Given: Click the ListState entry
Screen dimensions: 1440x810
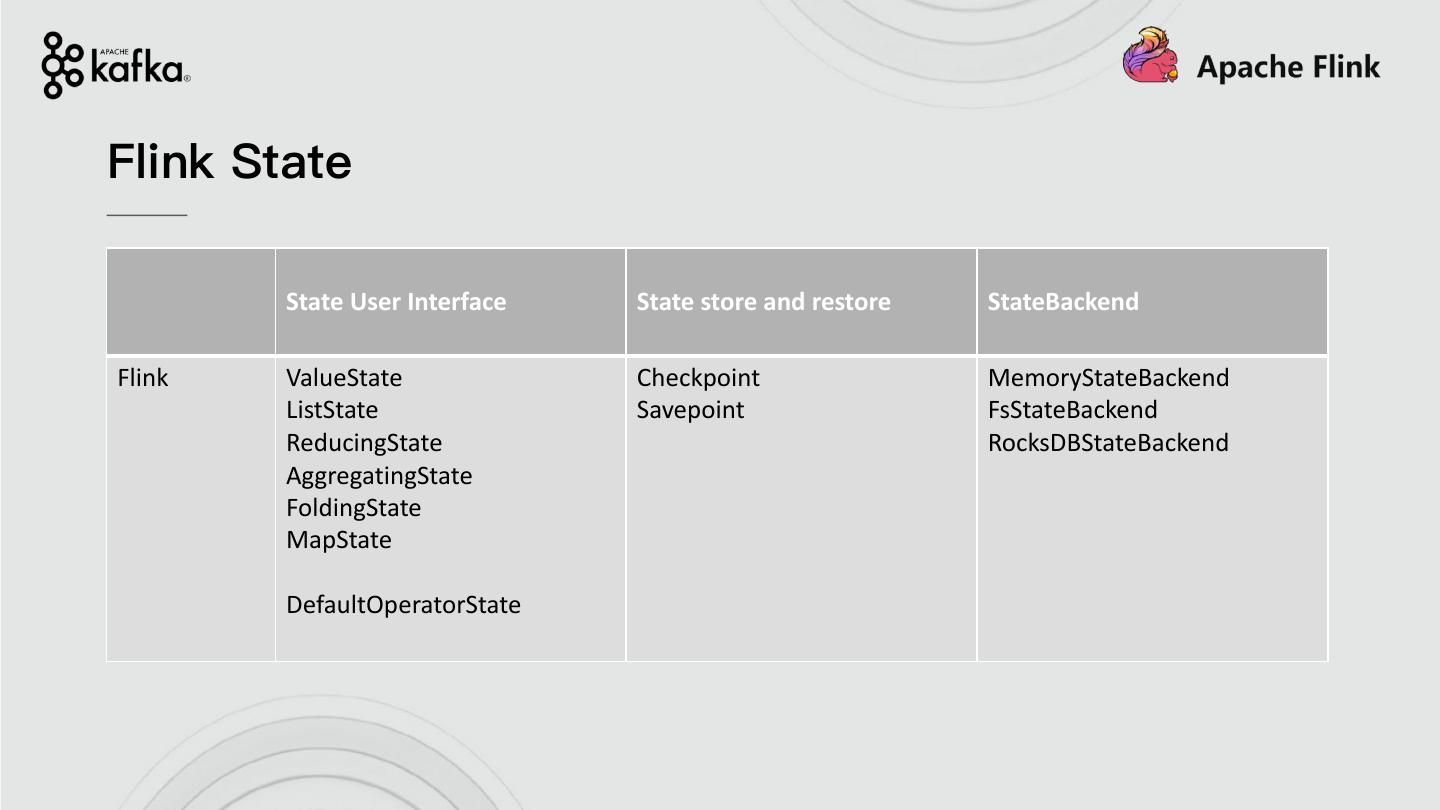Looking at the screenshot, I should 332,410.
